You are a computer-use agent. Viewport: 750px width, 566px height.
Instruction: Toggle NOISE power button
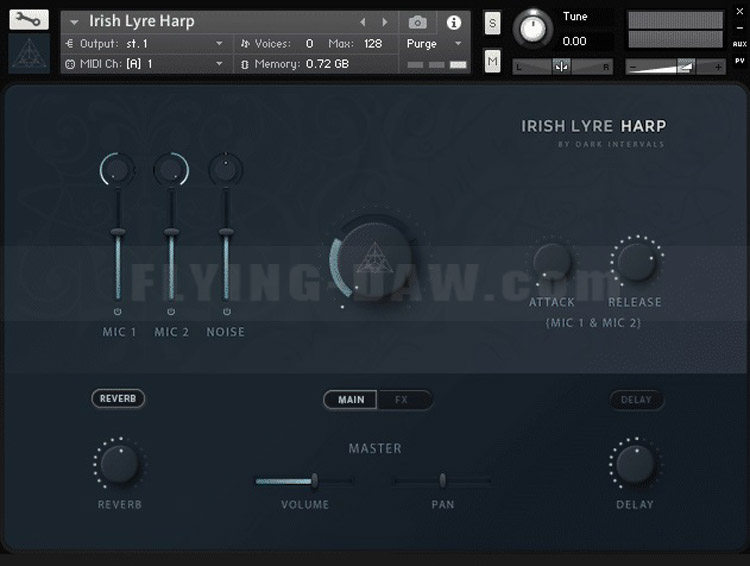[x=227, y=311]
